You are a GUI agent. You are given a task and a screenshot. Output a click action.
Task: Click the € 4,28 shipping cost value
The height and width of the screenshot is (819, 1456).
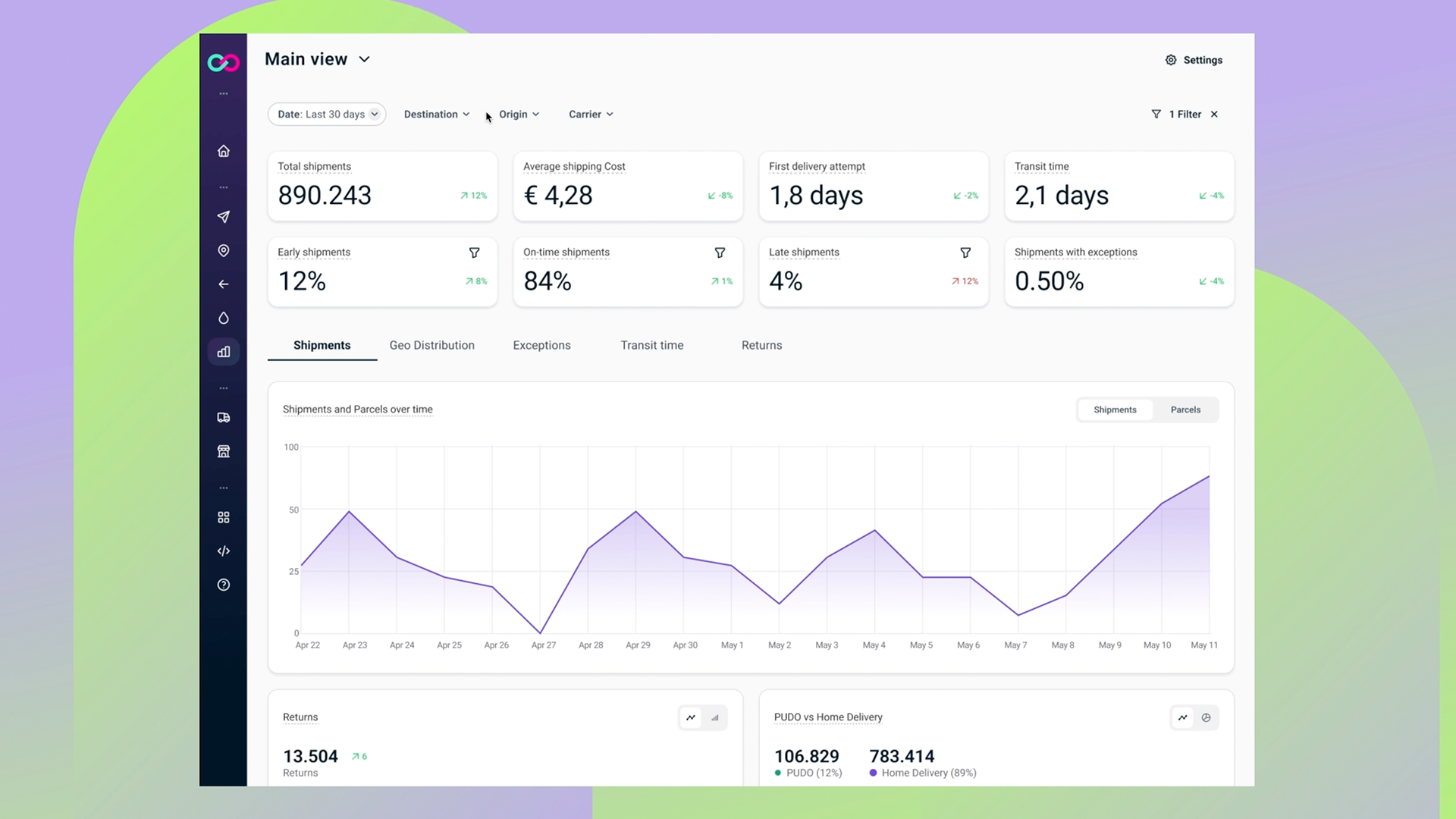[558, 196]
